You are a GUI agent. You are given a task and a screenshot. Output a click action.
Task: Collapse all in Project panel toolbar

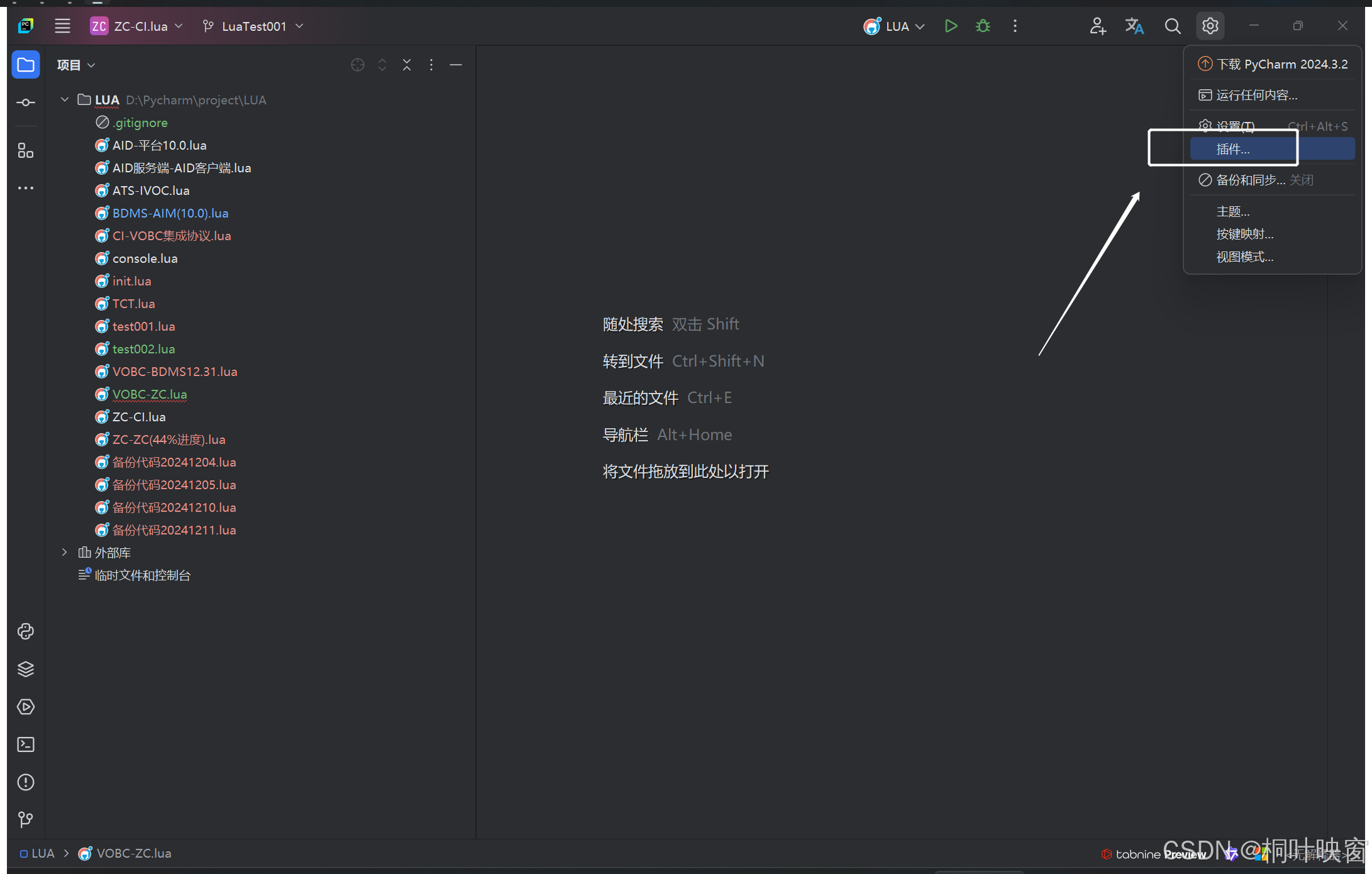[x=407, y=65]
